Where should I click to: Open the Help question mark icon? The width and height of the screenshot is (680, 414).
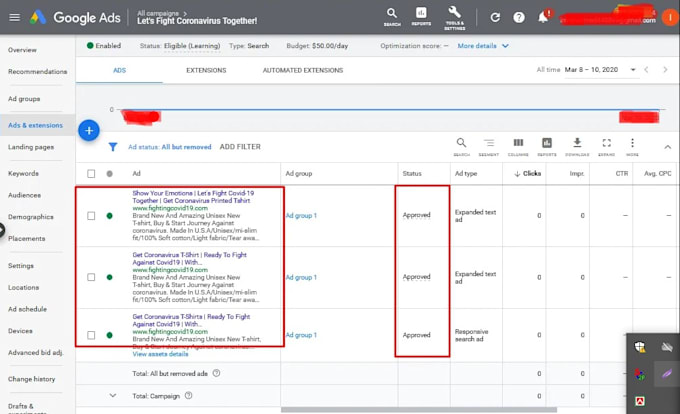click(519, 17)
